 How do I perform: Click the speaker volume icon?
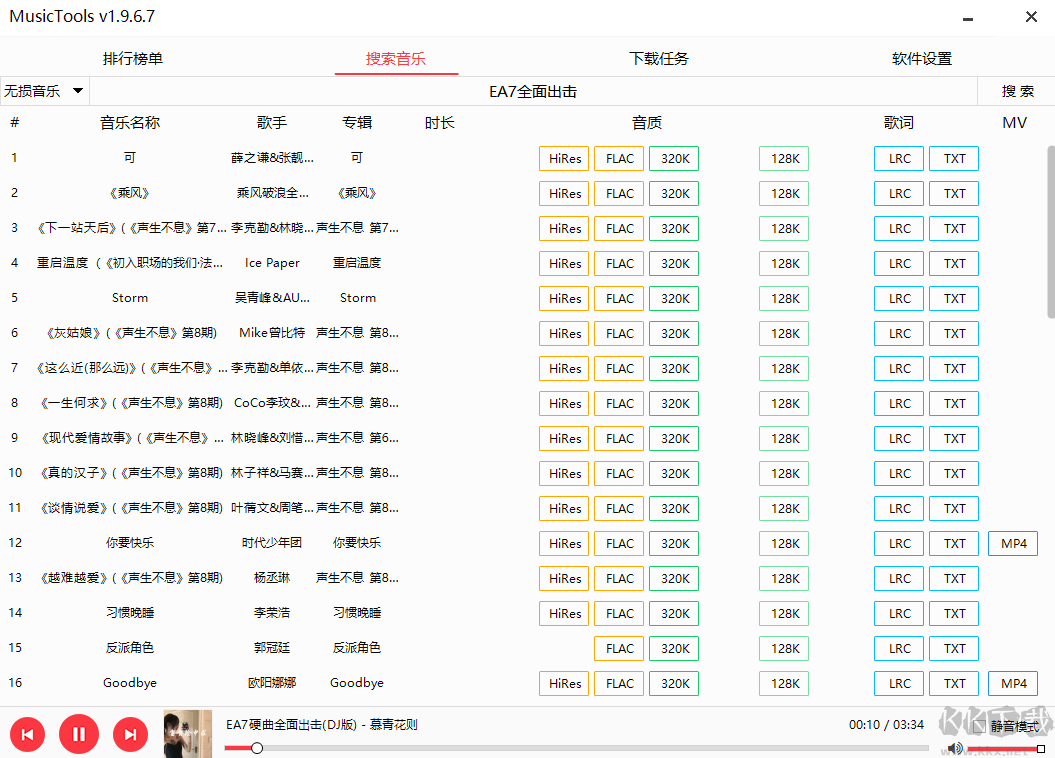(x=953, y=748)
